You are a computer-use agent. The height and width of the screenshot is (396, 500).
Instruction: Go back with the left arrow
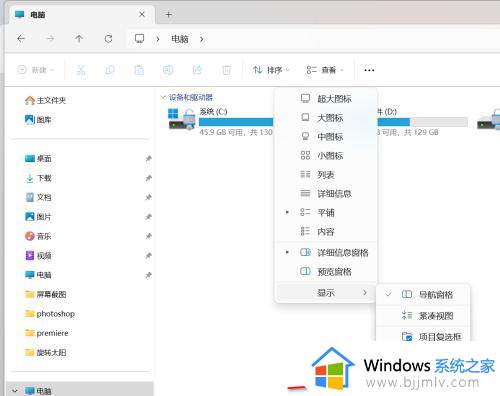tap(21, 39)
